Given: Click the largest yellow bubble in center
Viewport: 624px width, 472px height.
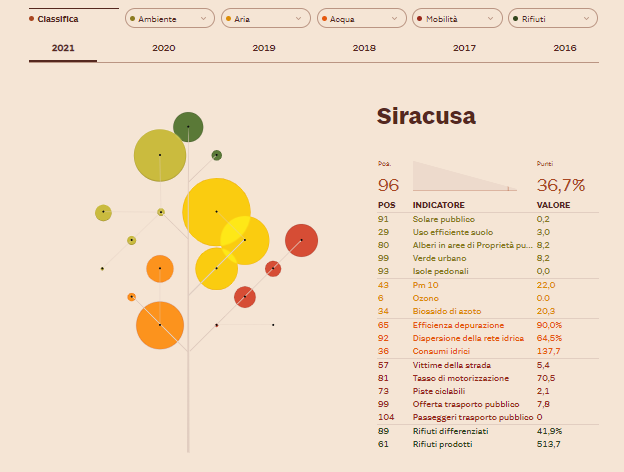Looking at the screenshot, I should pos(216,211).
